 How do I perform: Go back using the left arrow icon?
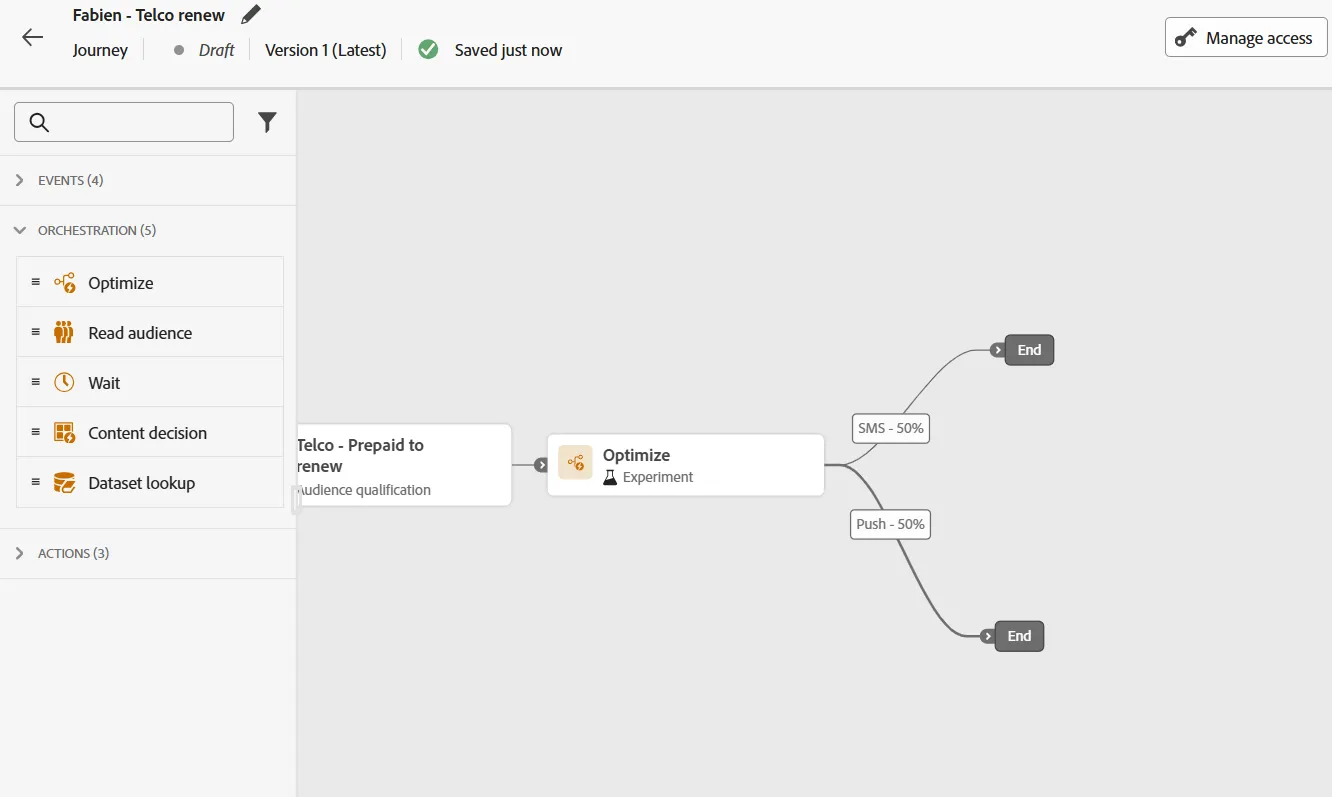pos(33,38)
